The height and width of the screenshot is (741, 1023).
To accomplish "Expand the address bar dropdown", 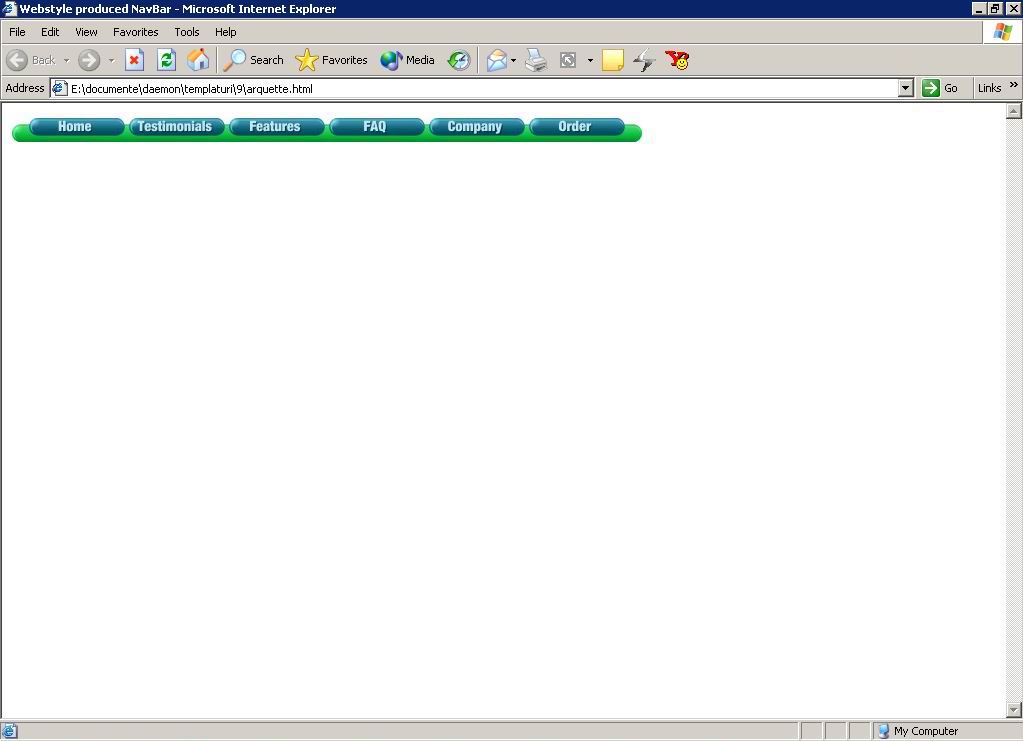I will [x=905, y=88].
